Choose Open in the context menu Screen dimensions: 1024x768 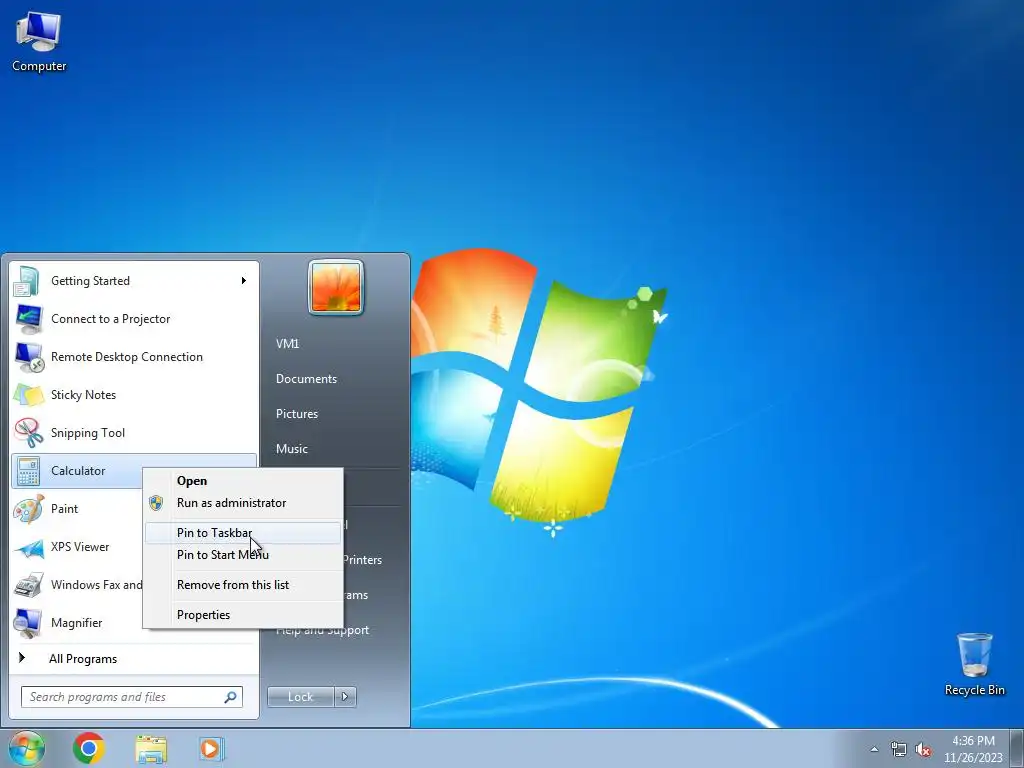(243, 481)
